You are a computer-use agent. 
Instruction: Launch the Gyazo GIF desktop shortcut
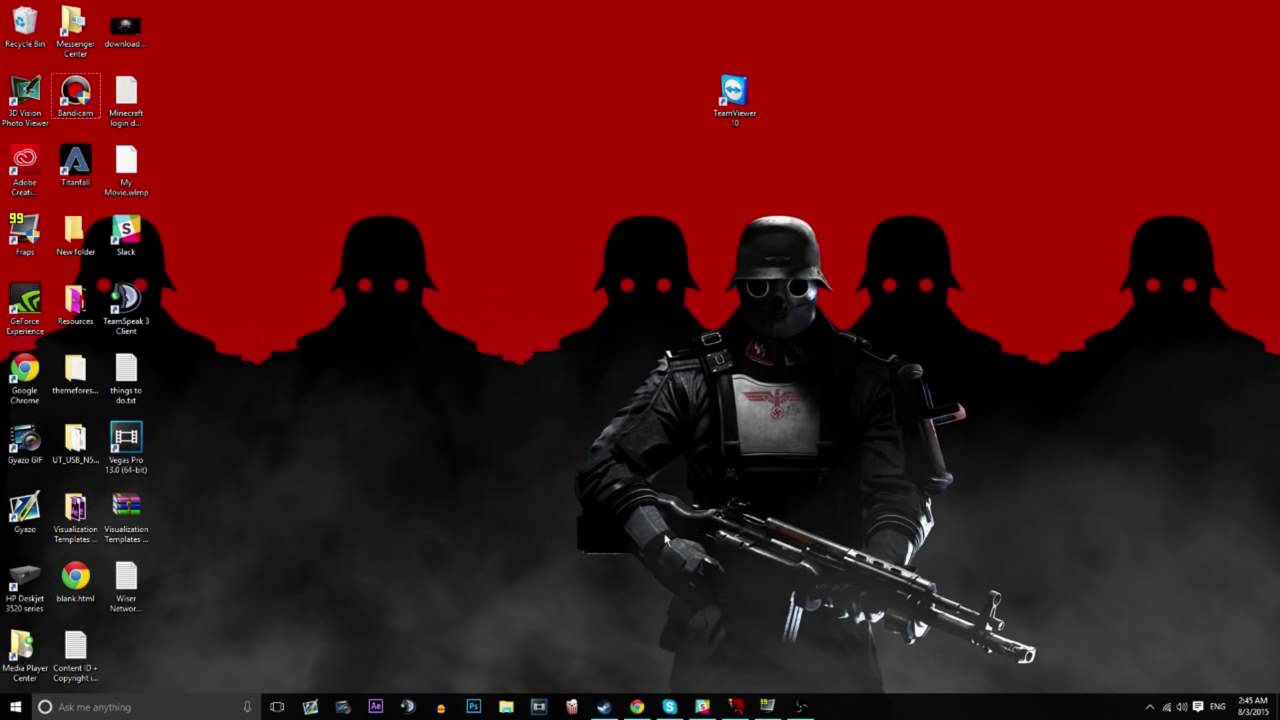[25, 443]
